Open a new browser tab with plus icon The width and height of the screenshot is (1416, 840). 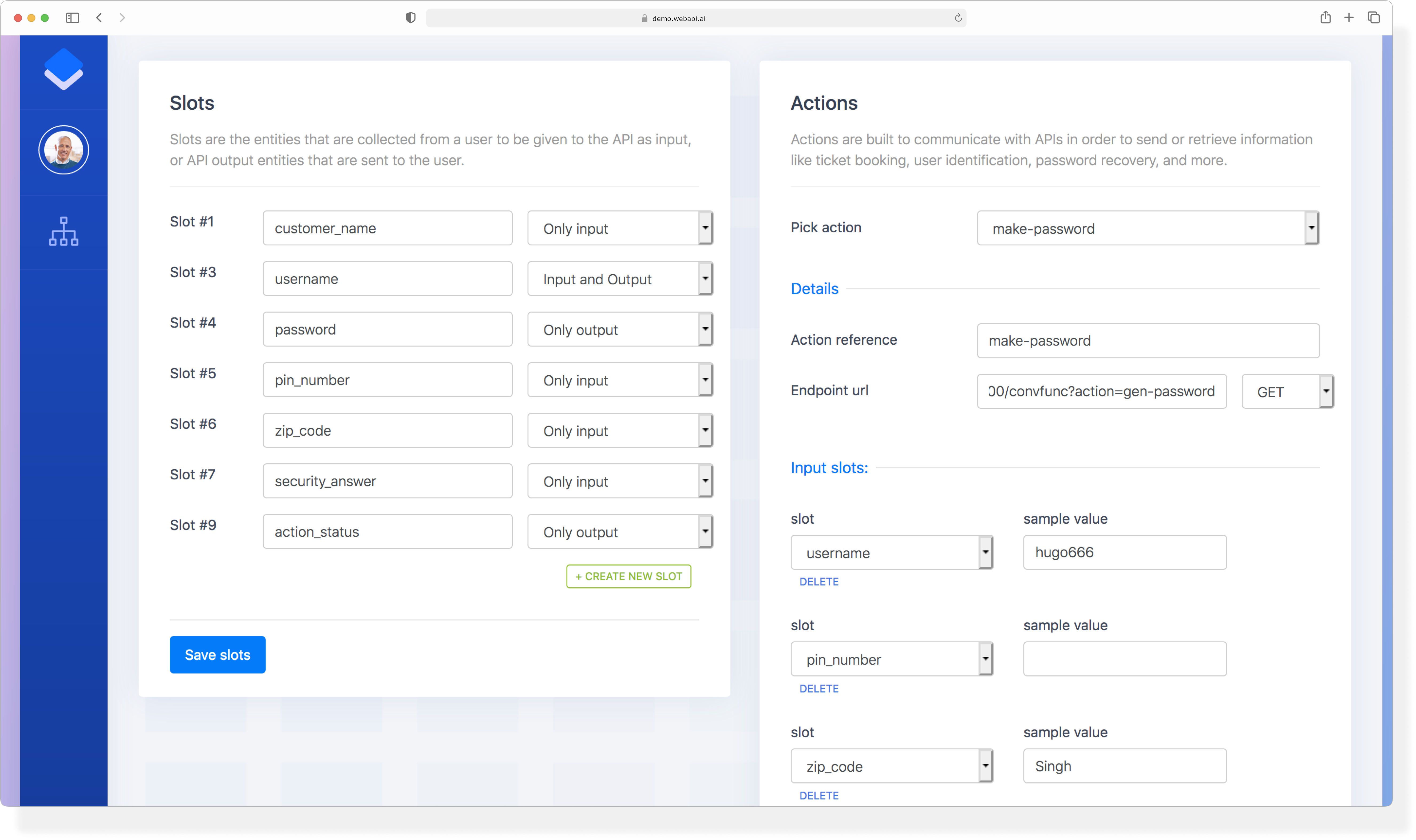tap(1349, 18)
